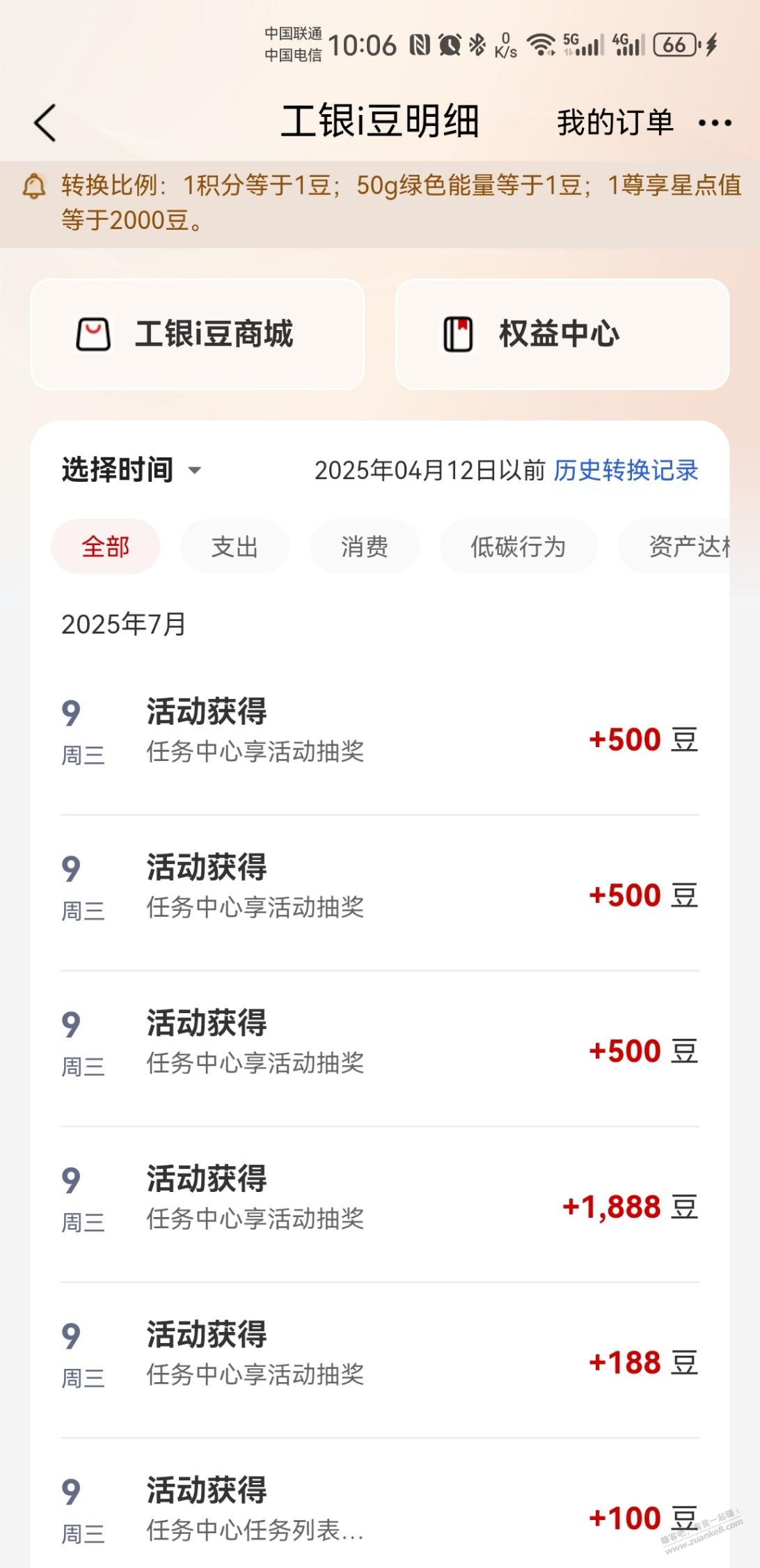Select the partially visible 资产达标 chip
The image size is (760, 1568).
(674, 547)
